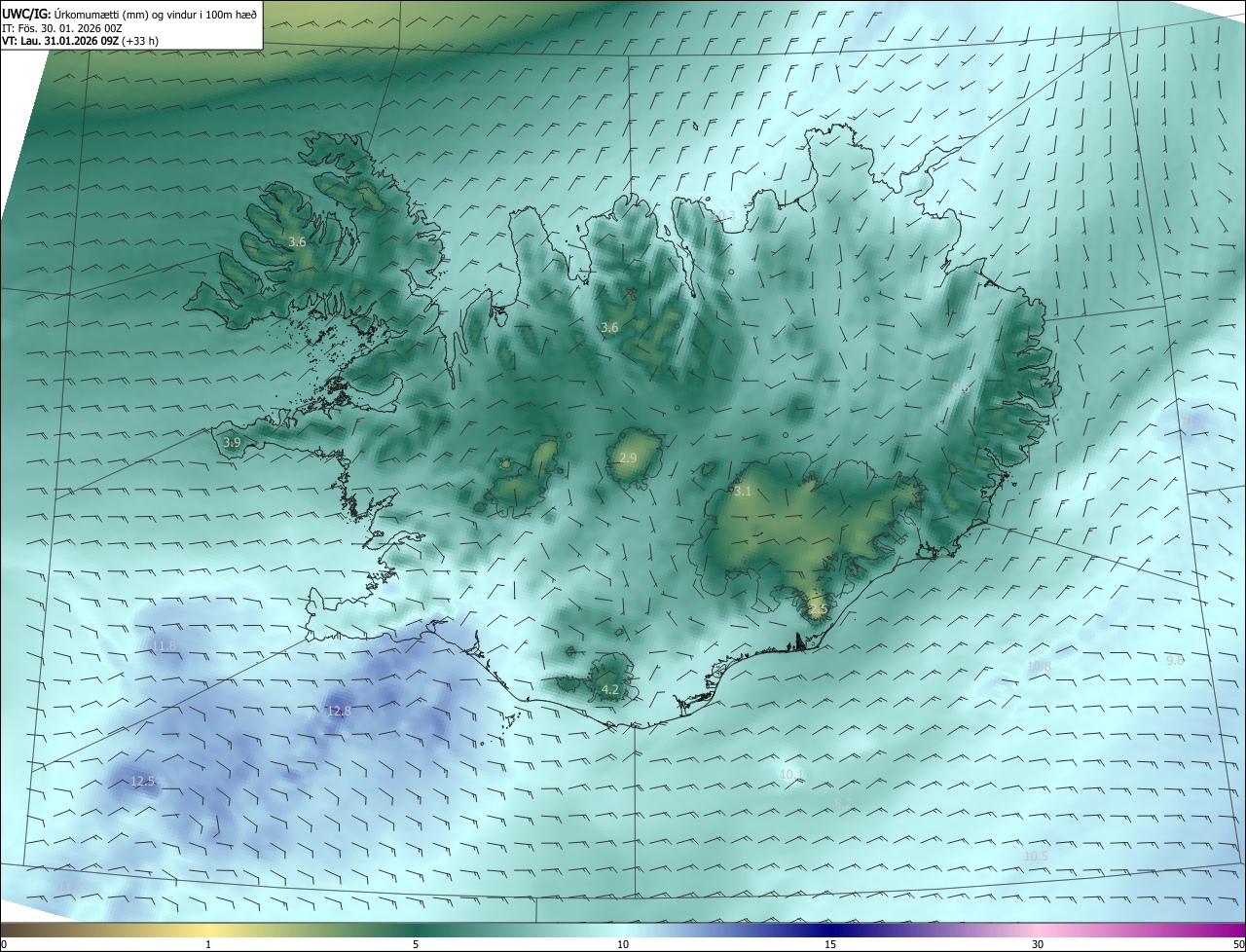Click the 3.6 value on the Westfjords peninsula
1246x952 pixels.
tap(298, 241)
